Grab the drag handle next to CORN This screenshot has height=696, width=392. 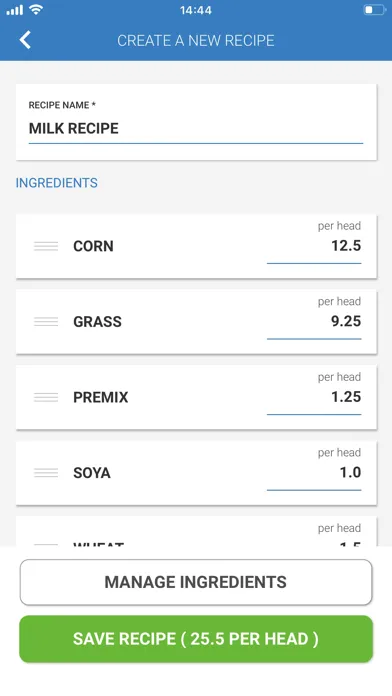(x=46, y=246)
